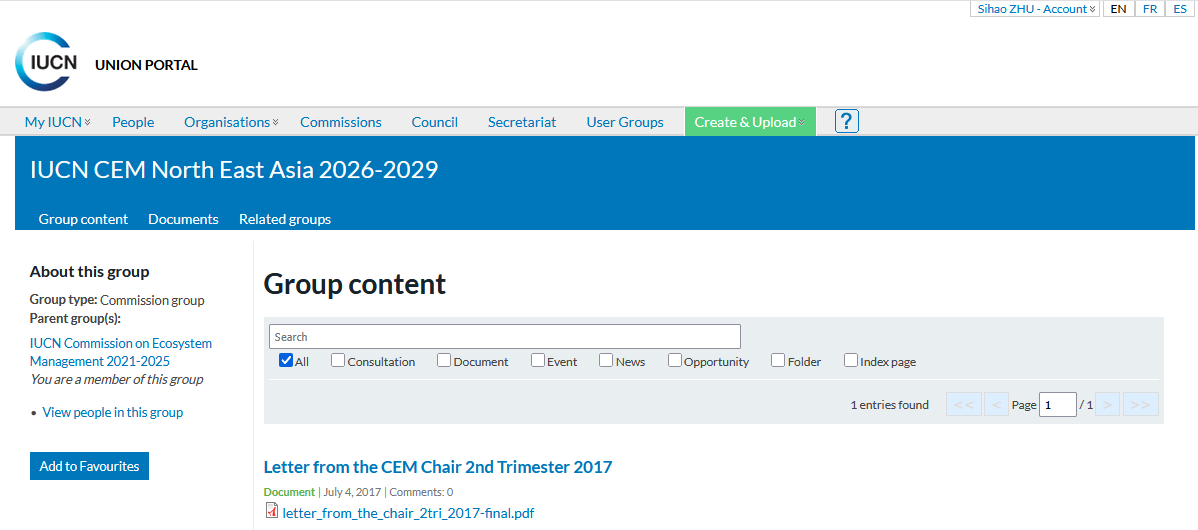The width and height of the screenshot is (1198, 530).
Task: Switch language to FR
Action: click(x=1149, y=9)
